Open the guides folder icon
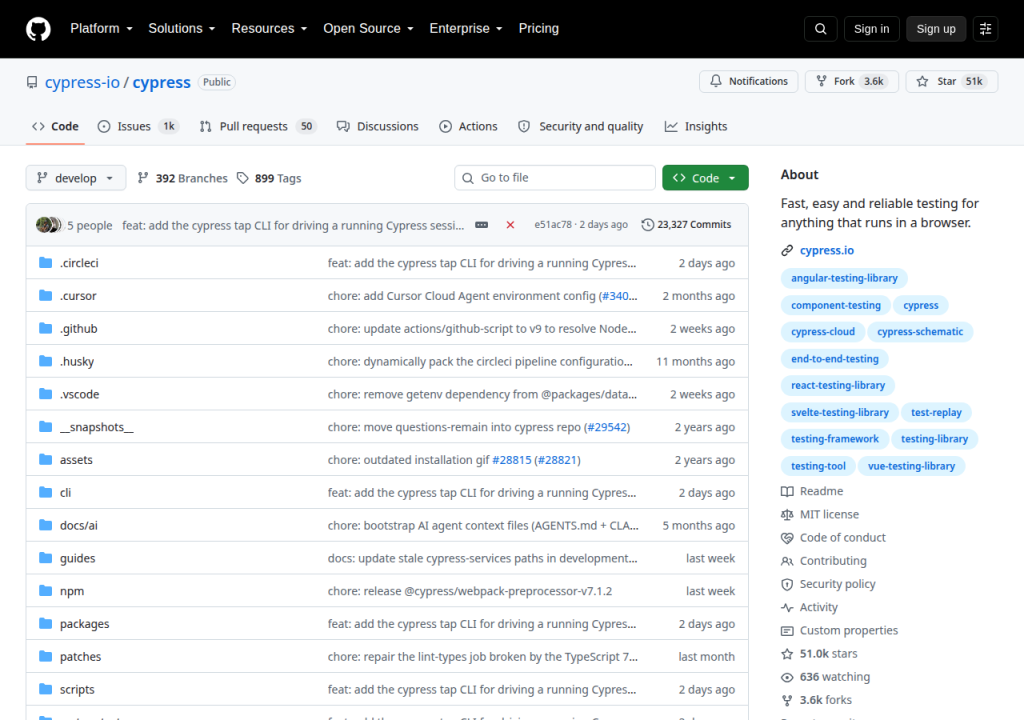 tap(45, 557)
